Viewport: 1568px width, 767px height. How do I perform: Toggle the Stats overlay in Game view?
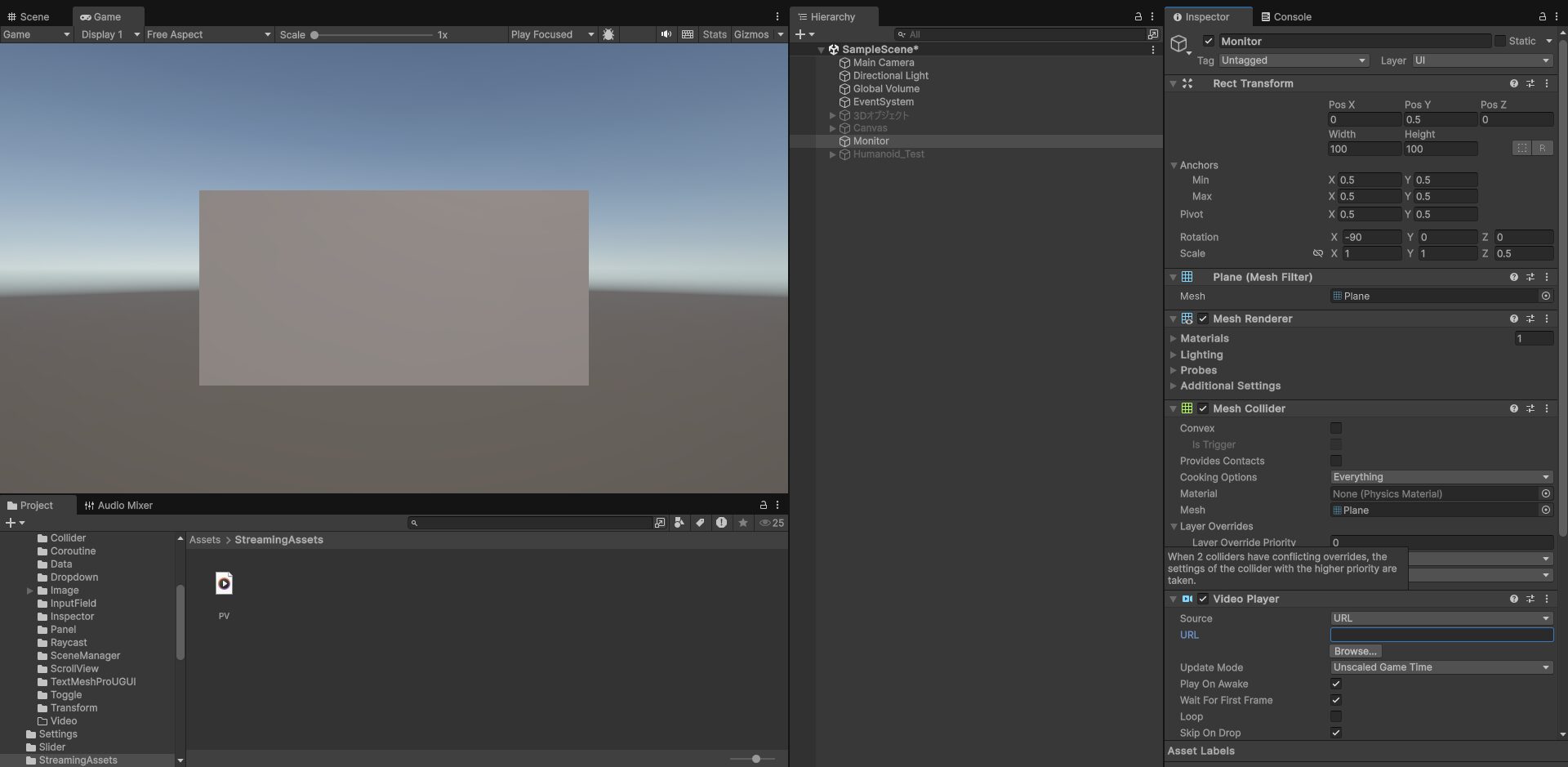click(x=715, y=34)
